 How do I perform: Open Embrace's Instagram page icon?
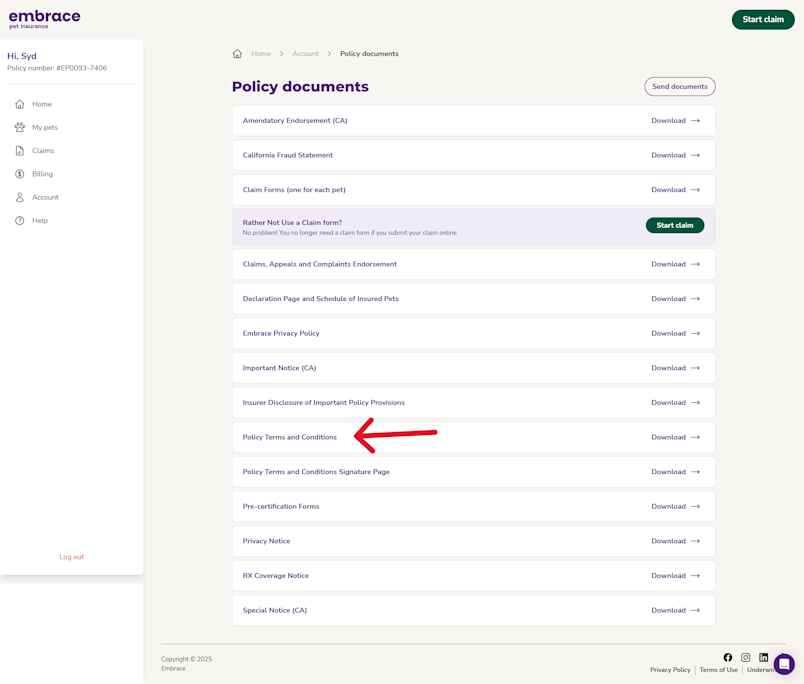click(746, 657)
